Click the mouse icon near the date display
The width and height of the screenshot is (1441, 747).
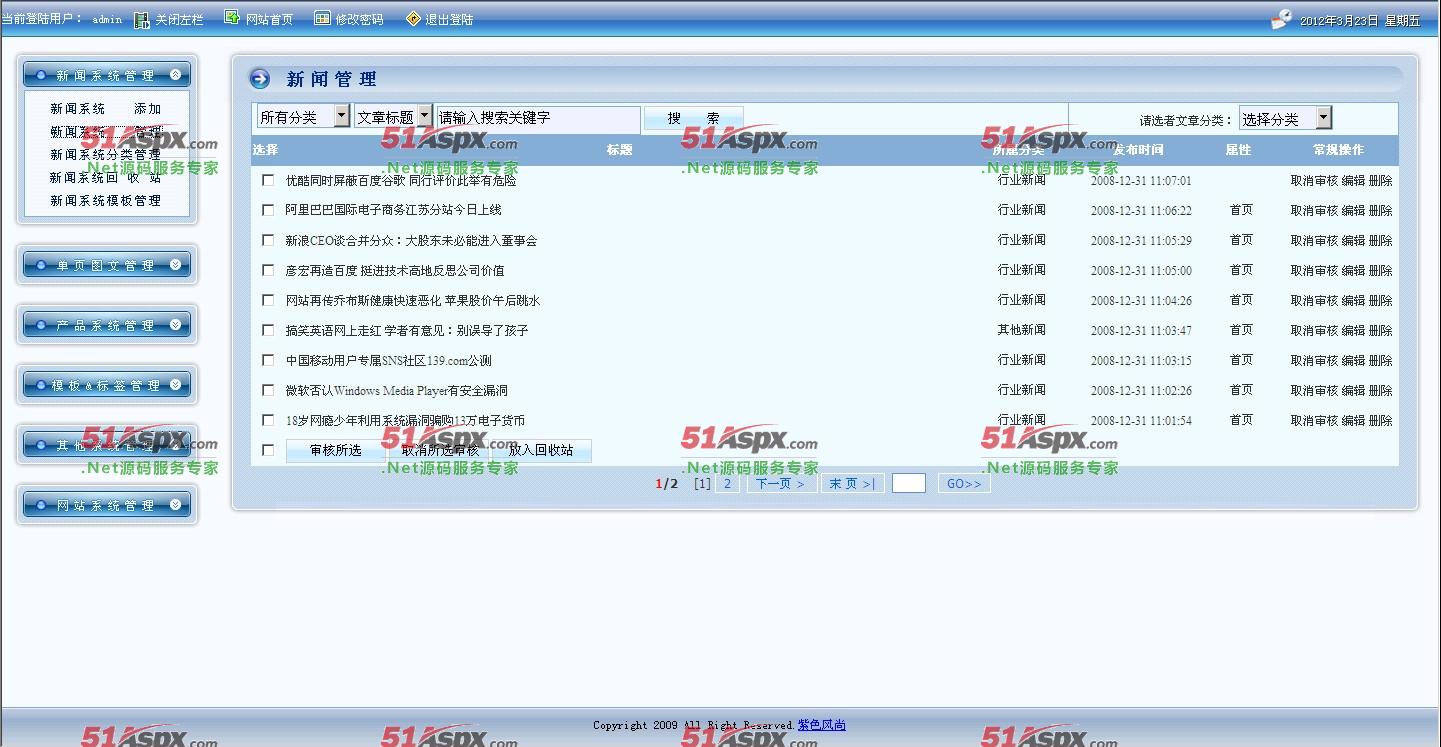click(x=1281, y=17)
